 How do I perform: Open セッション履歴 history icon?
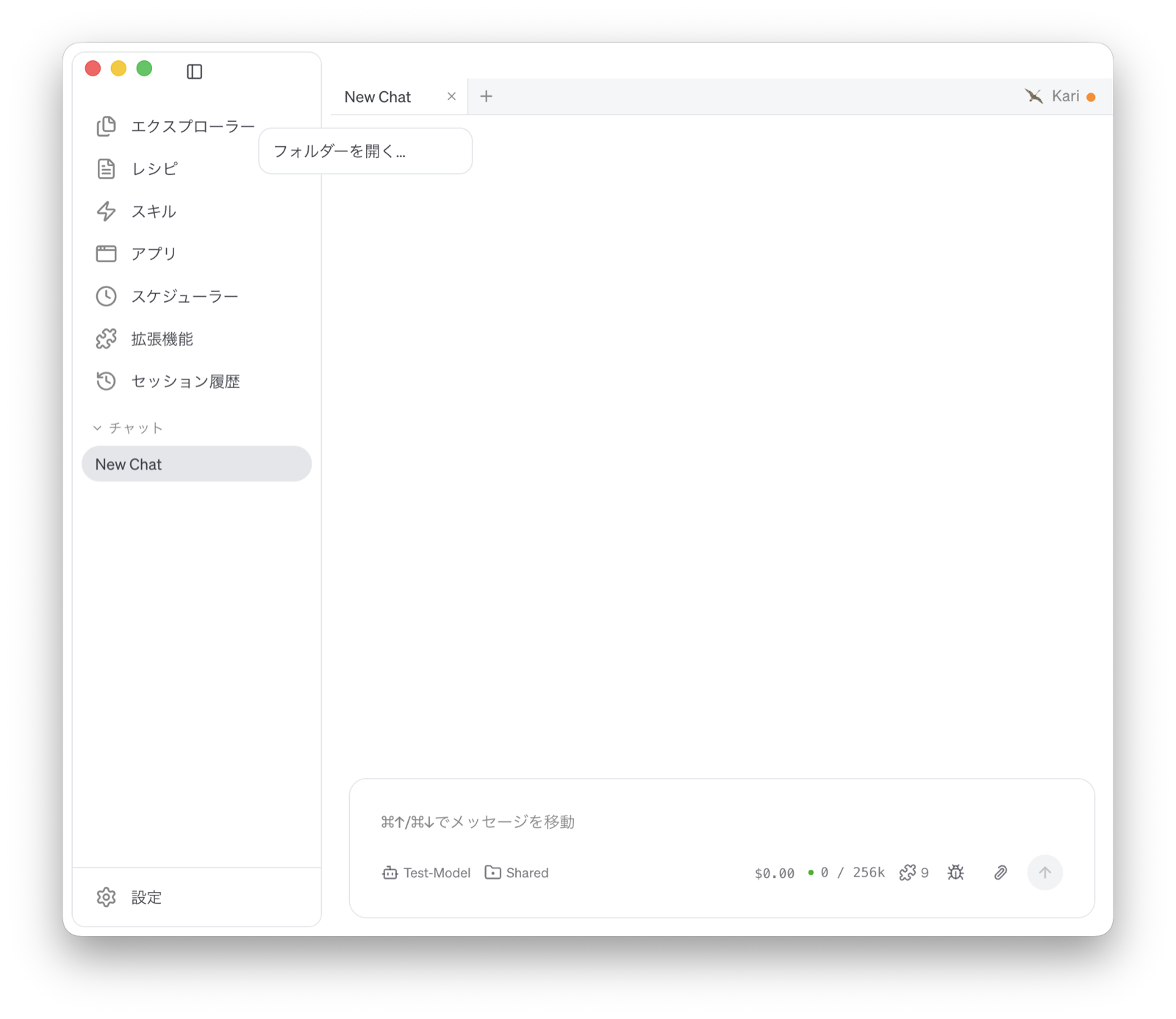pyautogui.click(x=106, y=381)
